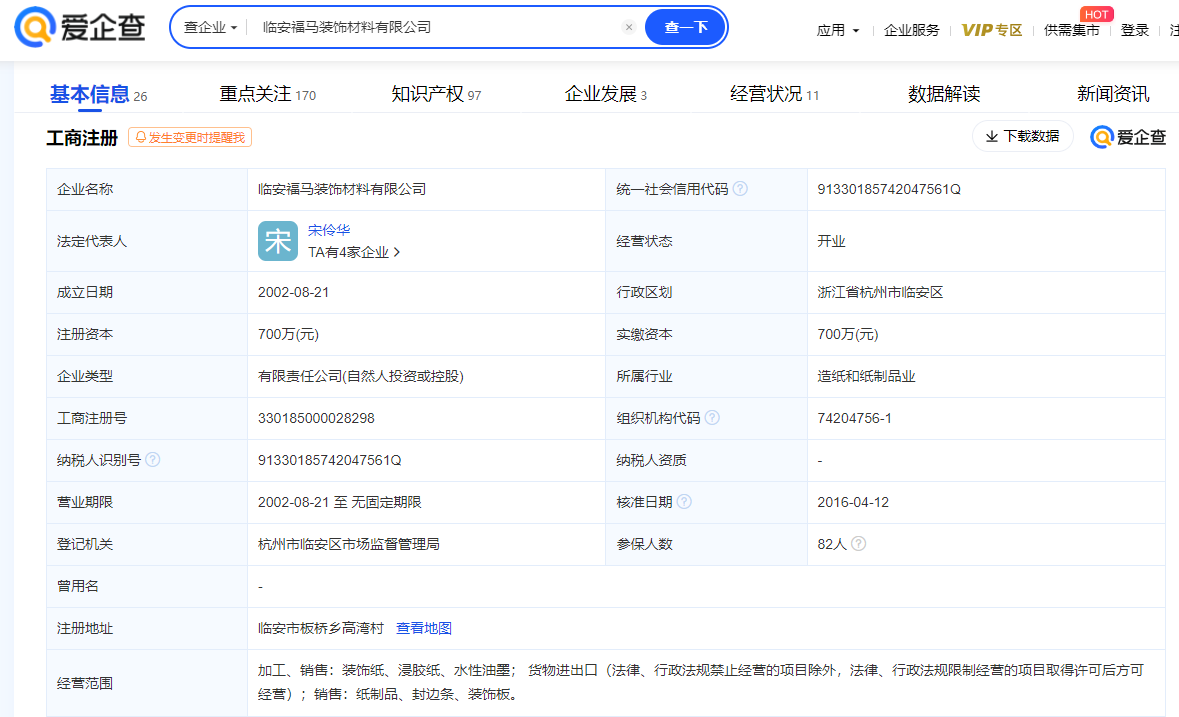Image resolution: width=1179 pixels, height=717 pixels.
Task: Click the 浙江省杭州市临安区 region value
Action: 880,292
